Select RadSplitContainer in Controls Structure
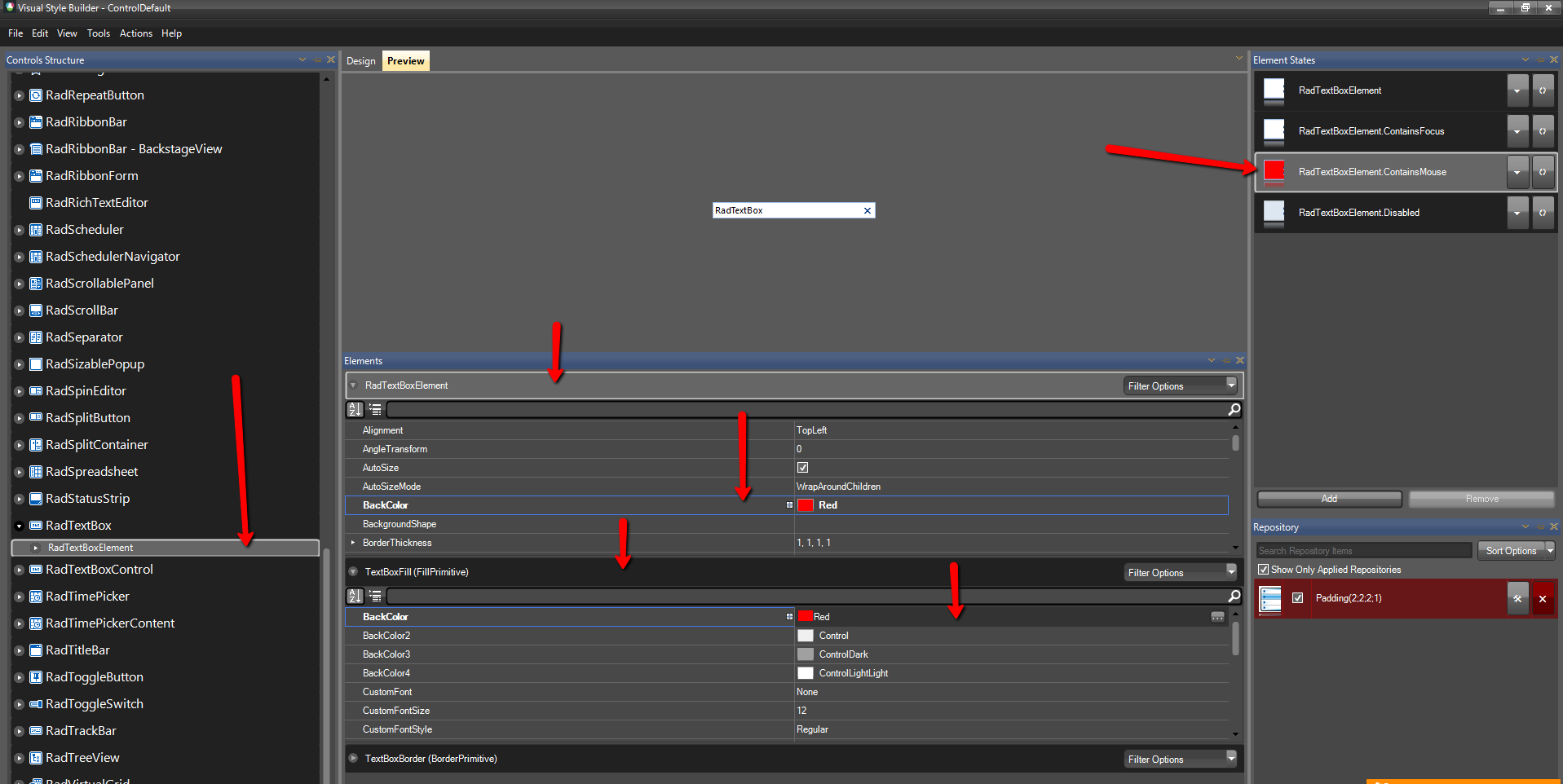Viewport: 1563px width, 784px height. click(x=97, y=445)
